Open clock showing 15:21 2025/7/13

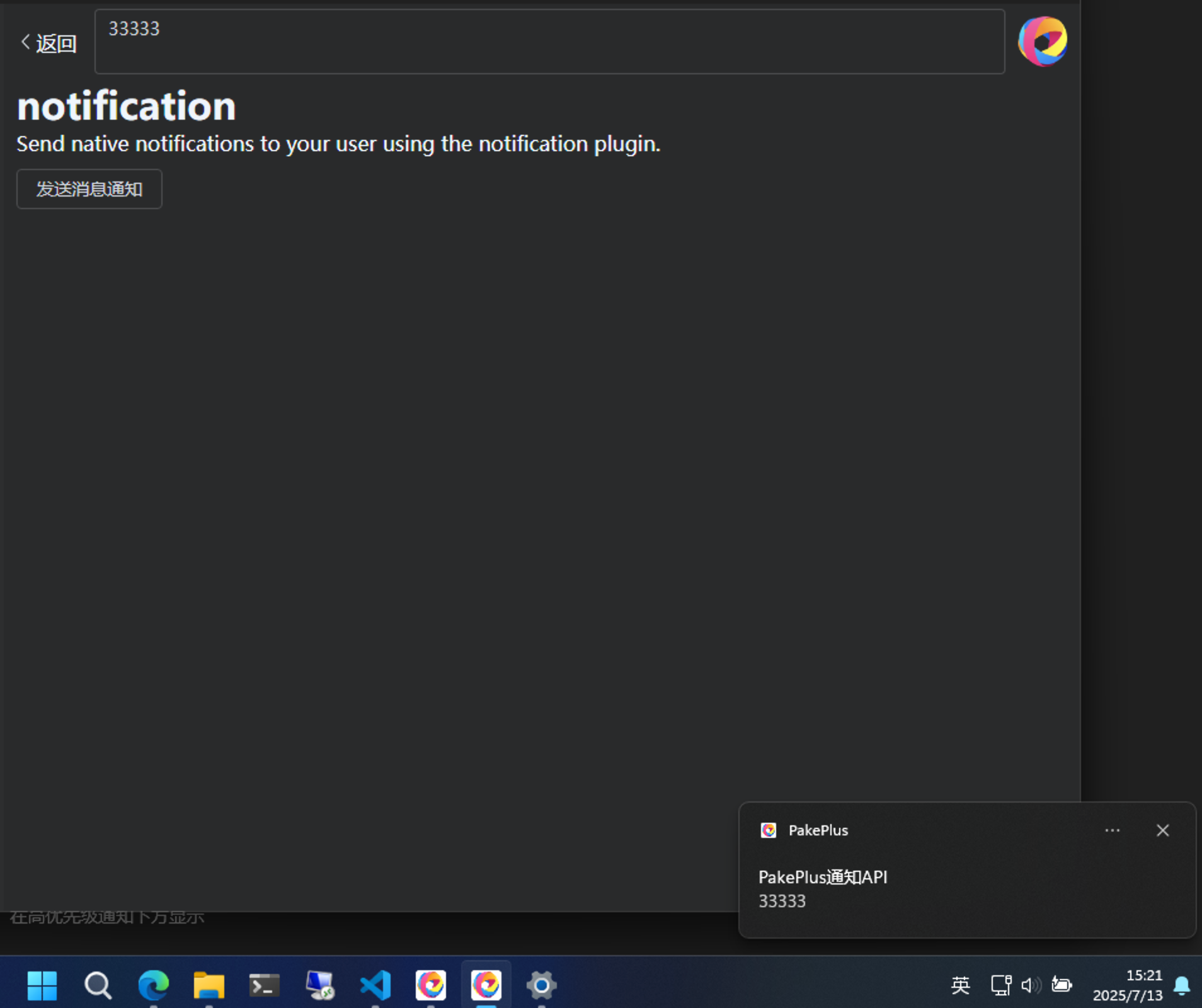click(x=1128, y=985)
